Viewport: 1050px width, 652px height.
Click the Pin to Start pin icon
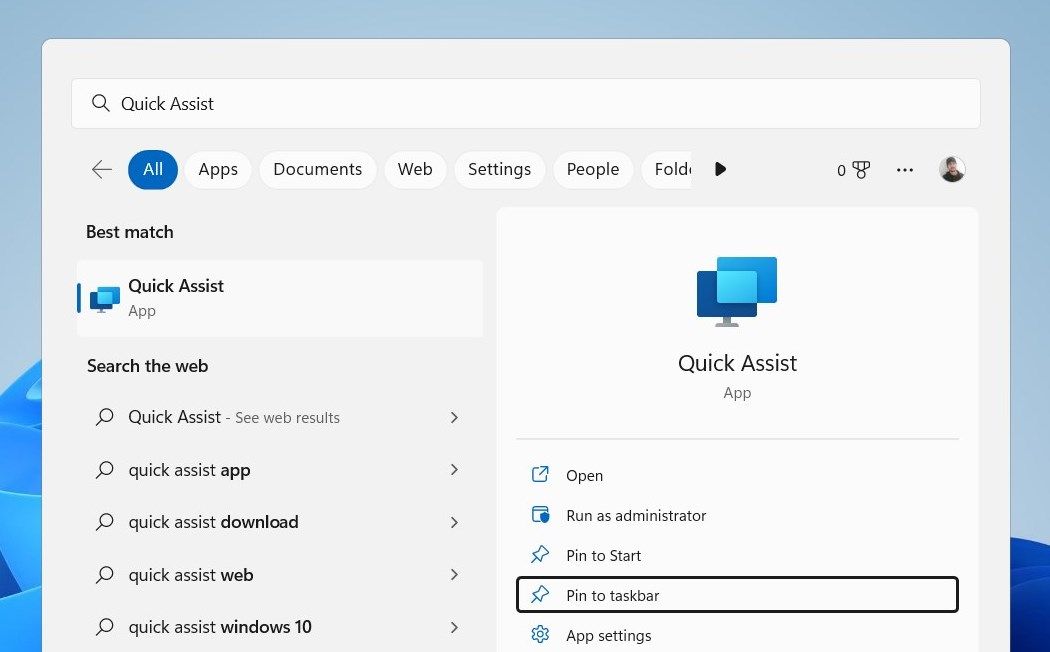click(x=540, y=555)
